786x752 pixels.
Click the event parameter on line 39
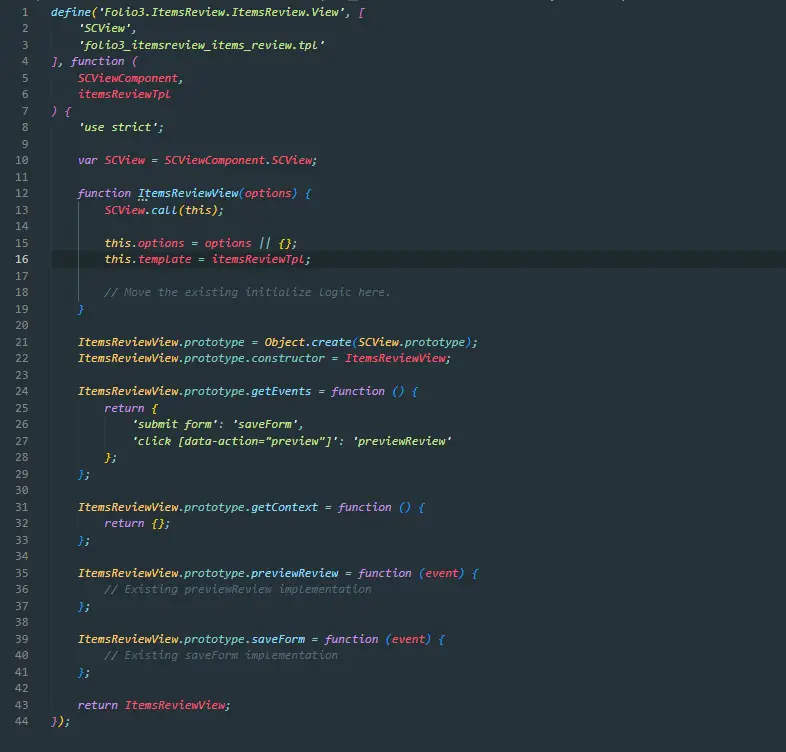click(408, 639)
